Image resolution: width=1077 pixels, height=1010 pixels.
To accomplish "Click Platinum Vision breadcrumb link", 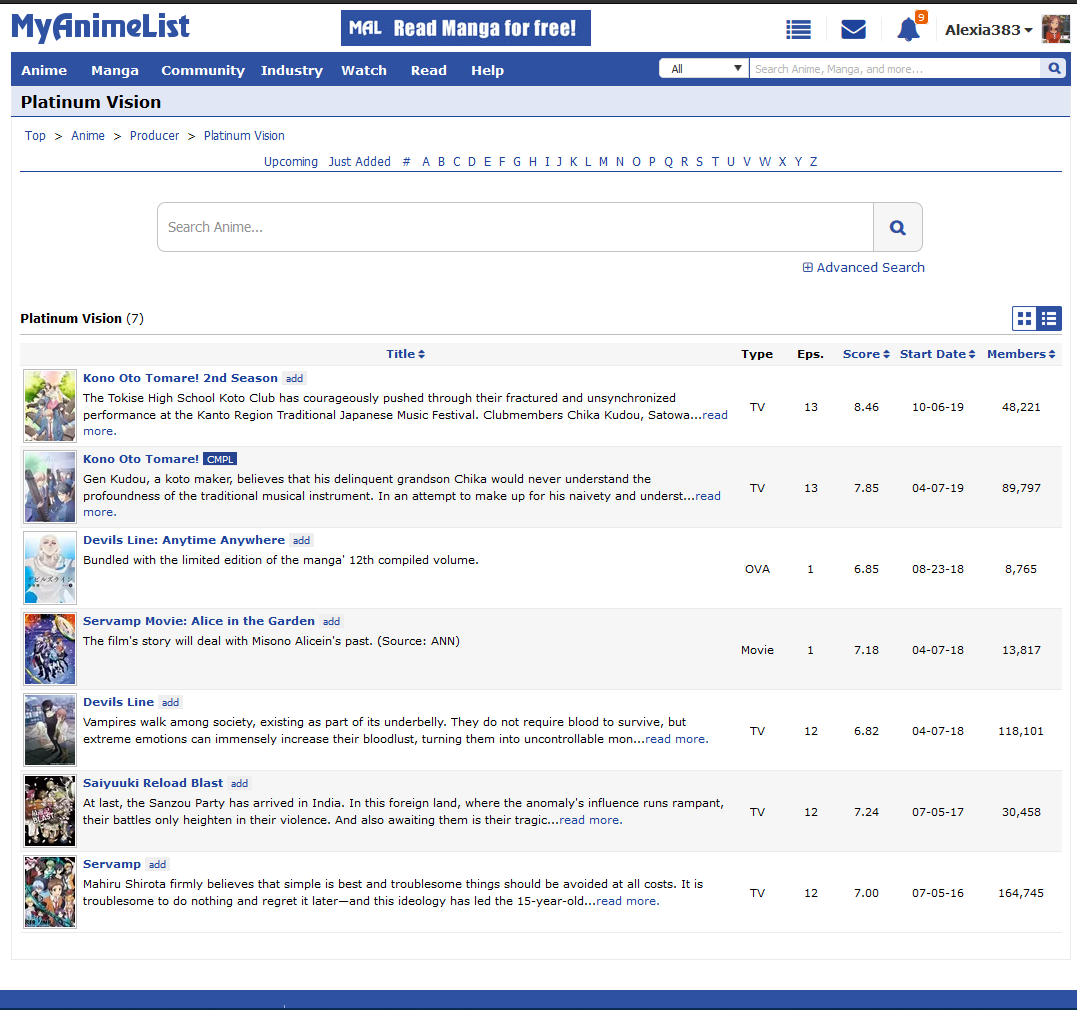I will (x=244, y=135).
